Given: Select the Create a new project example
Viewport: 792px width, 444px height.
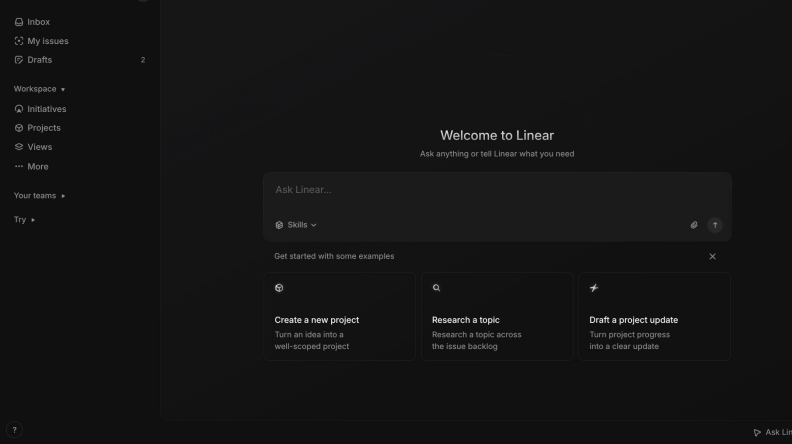Looking at the screenshot, I should coord(339,317).
